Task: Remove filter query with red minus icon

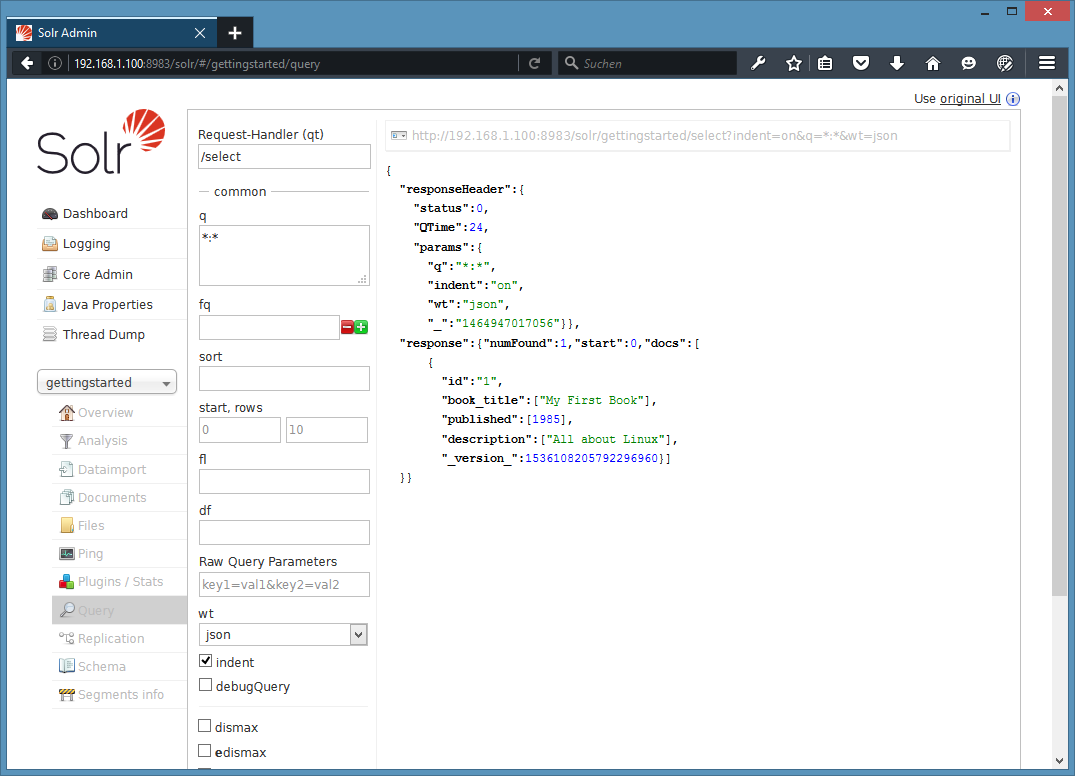Action: coord(347,328)
